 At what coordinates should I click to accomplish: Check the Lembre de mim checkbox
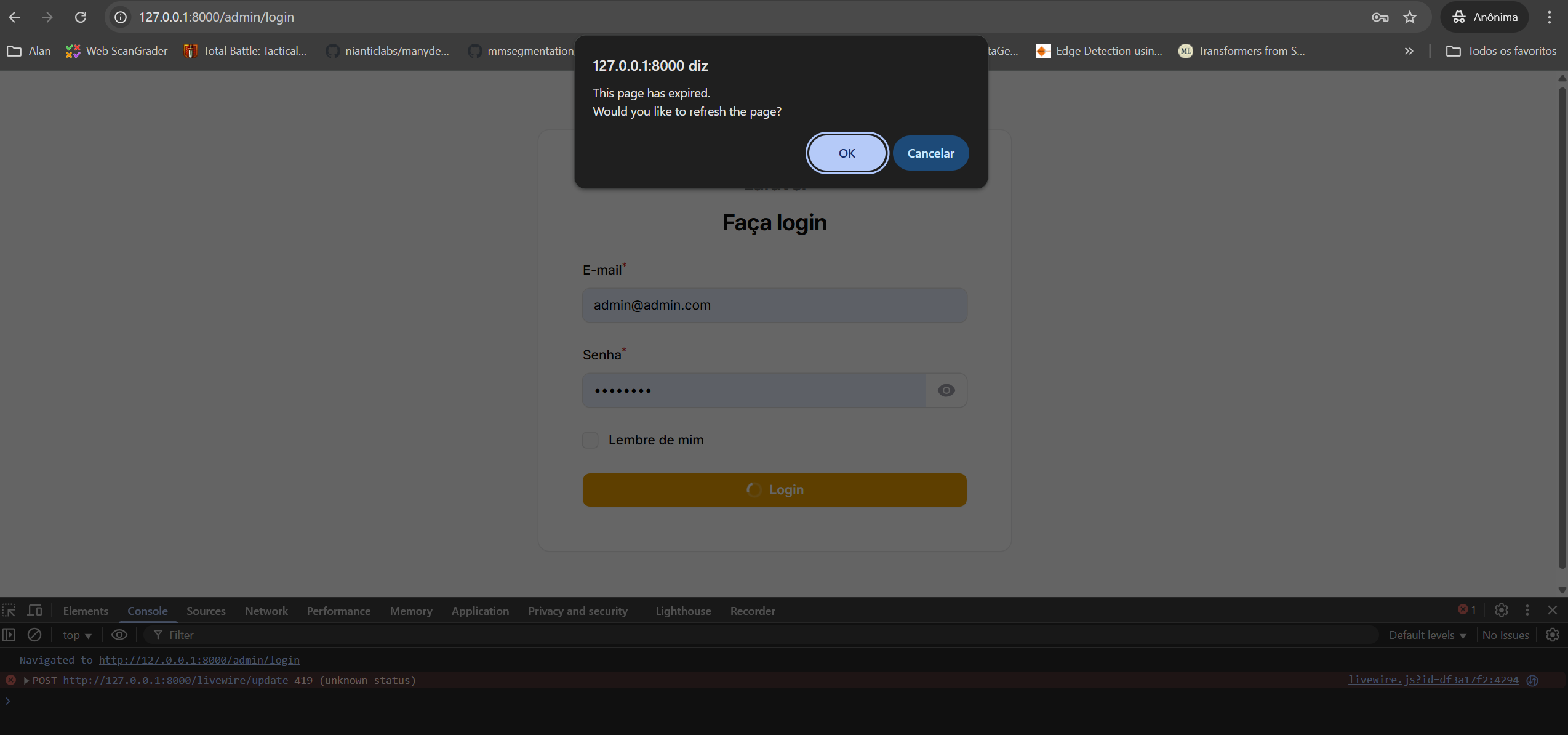point(590,440)
